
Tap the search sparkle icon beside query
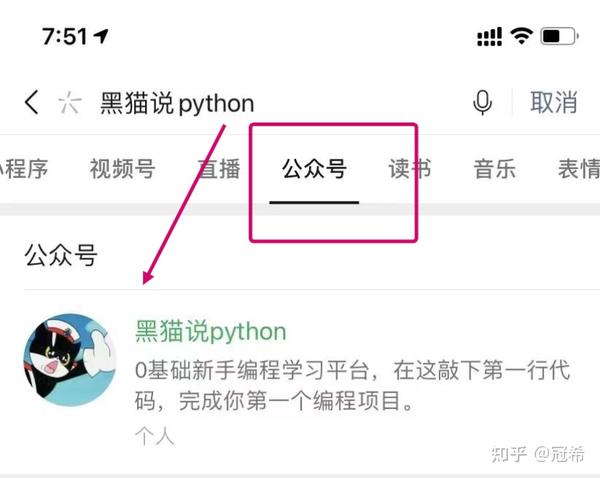click(70, 103)
